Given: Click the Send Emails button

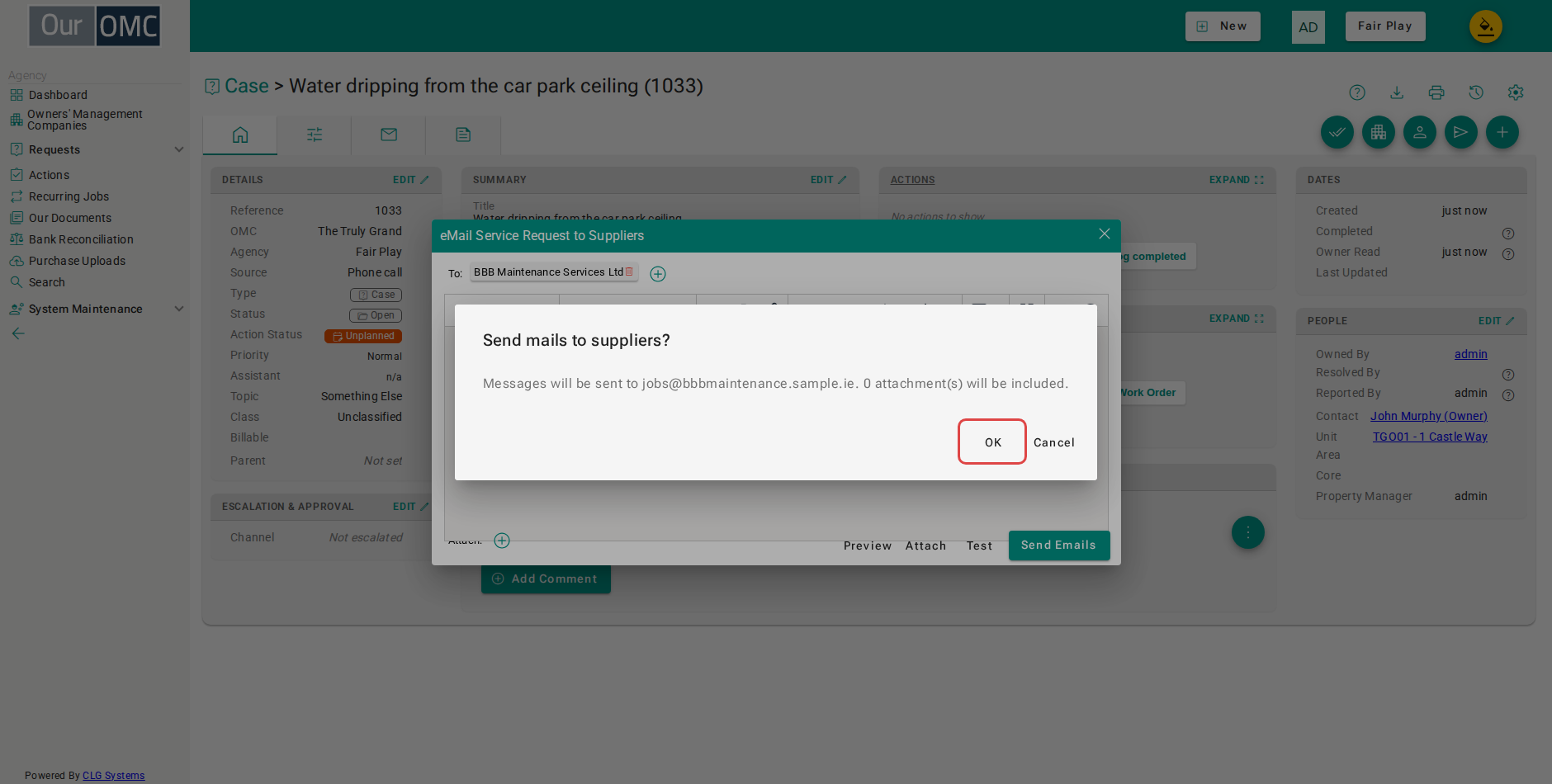Looking at the screenshot, I should [1059, 545].
